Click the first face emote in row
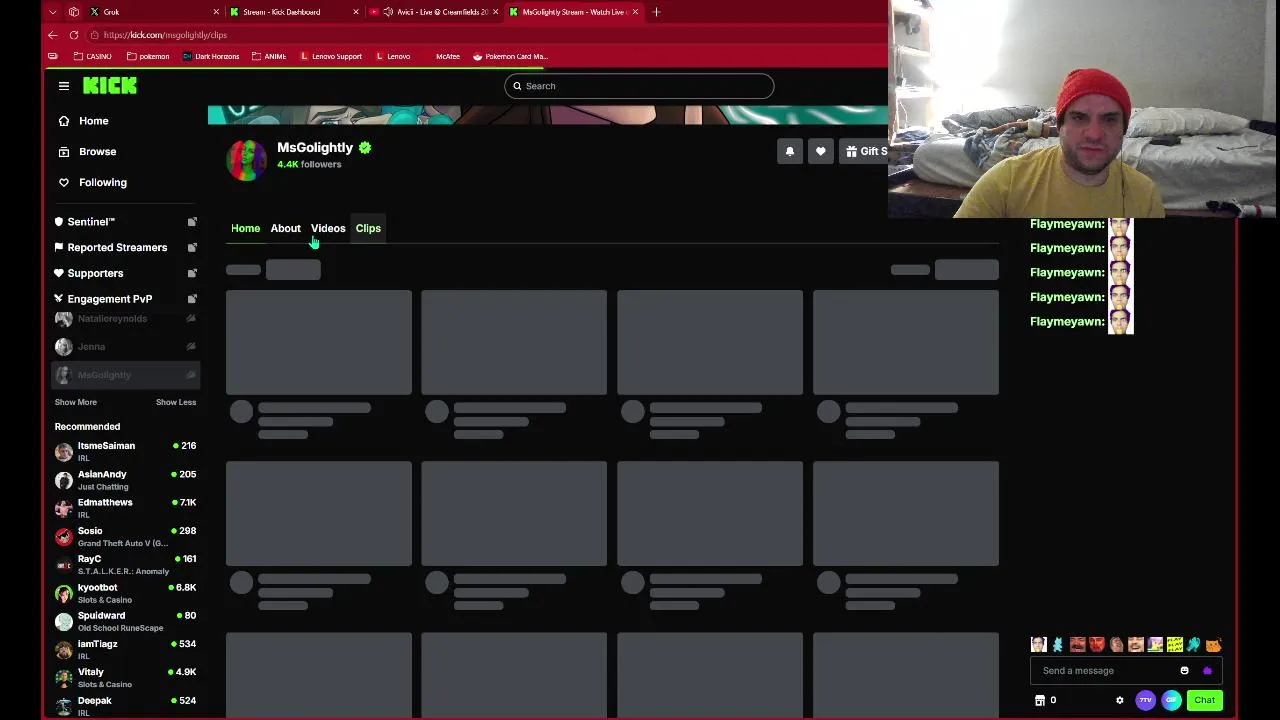 (x=1038, y=645)
